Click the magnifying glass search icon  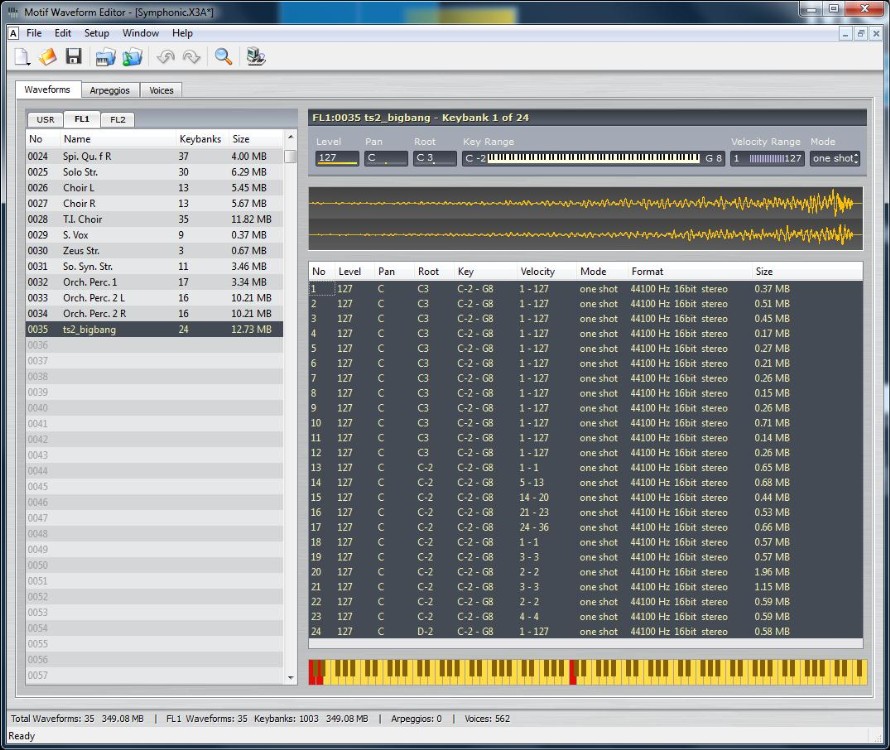(223, 57)
